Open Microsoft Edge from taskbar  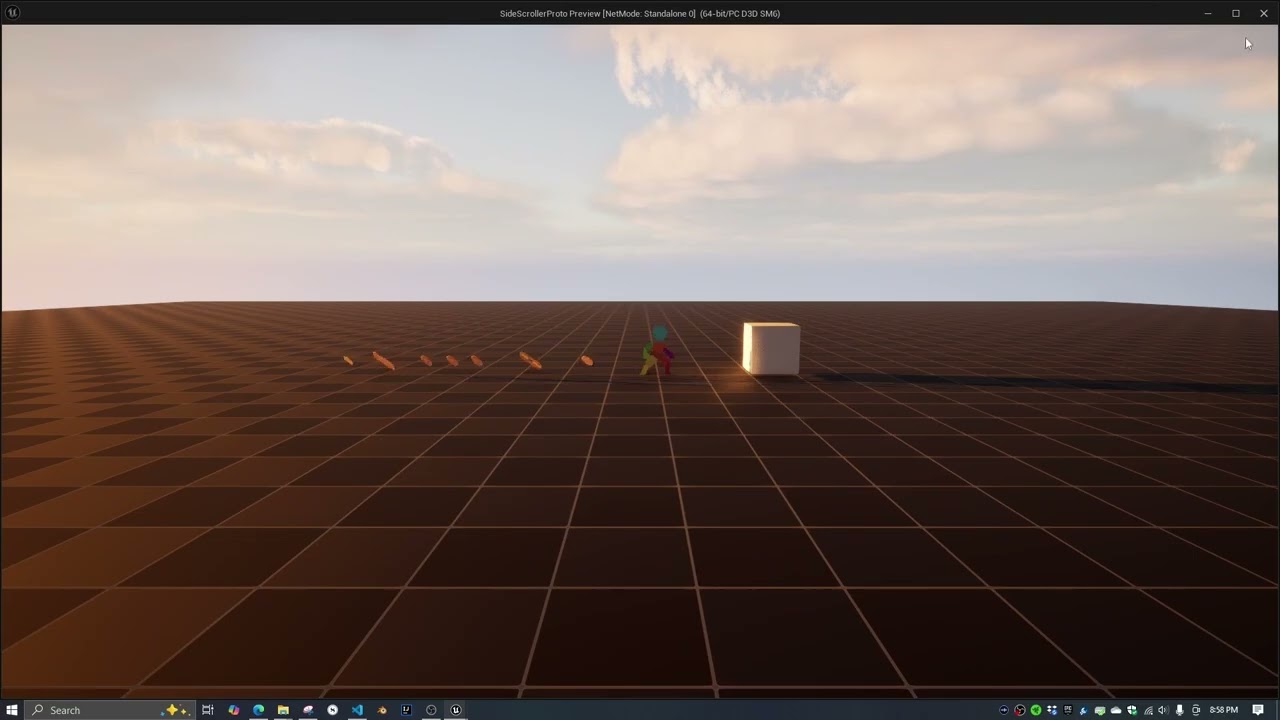coord(259,710)
